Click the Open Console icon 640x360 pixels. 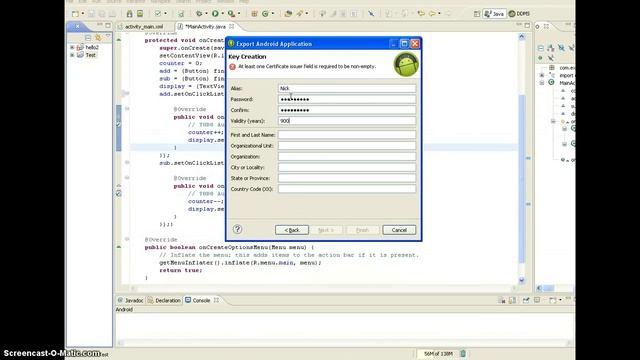click(552, 300)
